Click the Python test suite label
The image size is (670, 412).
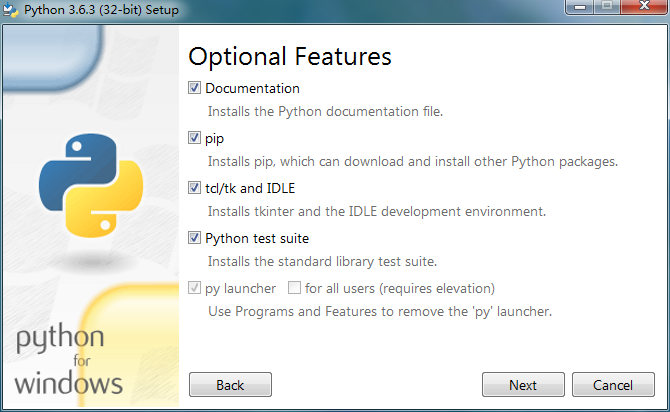coord(257,238)
